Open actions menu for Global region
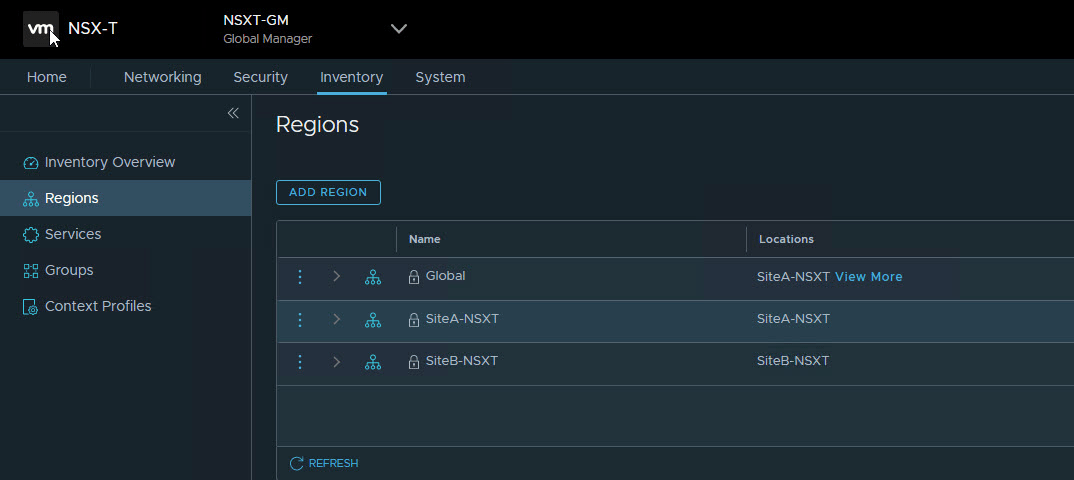Image resolution: width=1074 pixels, height=480 pixels. click(299, 277)
